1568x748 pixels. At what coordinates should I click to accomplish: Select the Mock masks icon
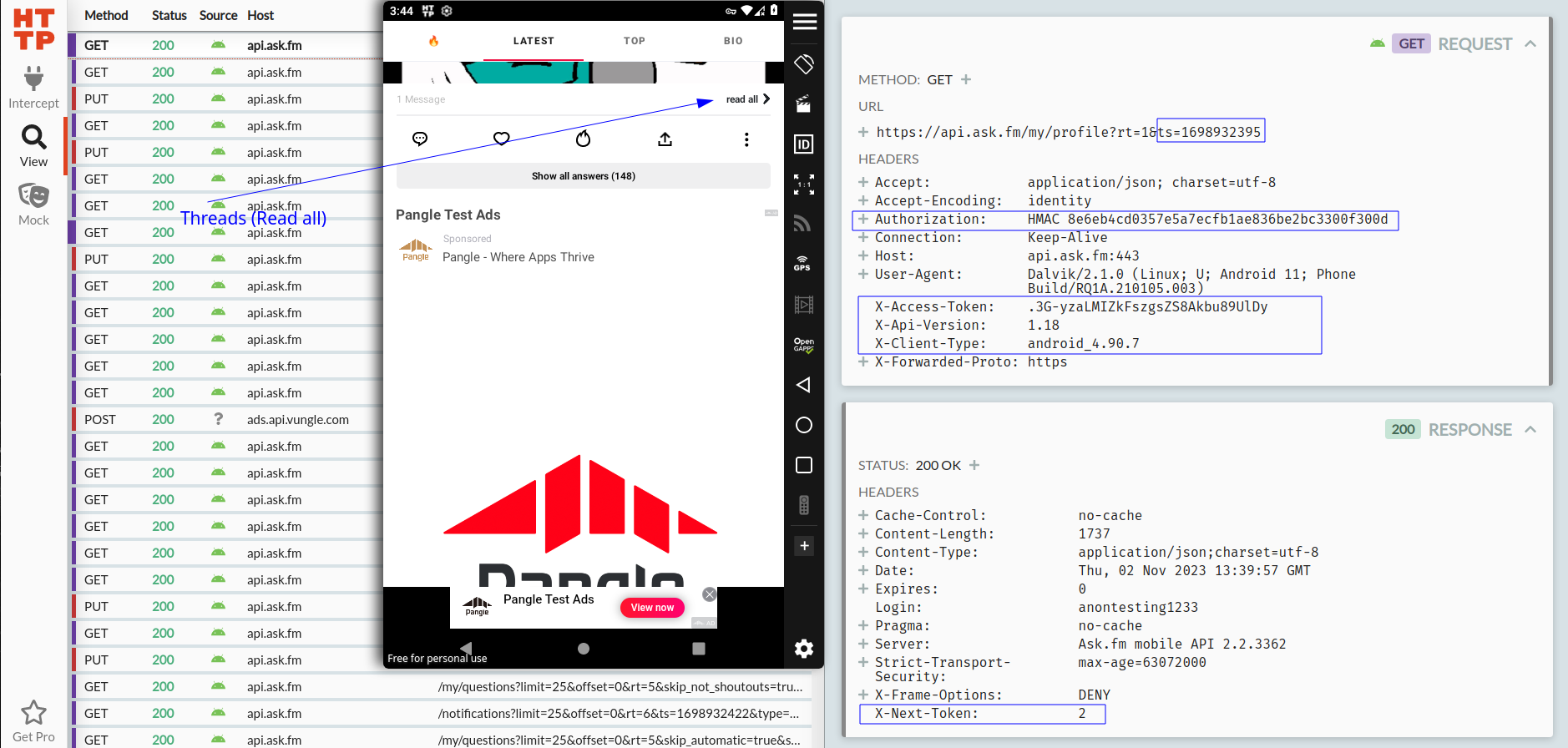coord(33,196)
